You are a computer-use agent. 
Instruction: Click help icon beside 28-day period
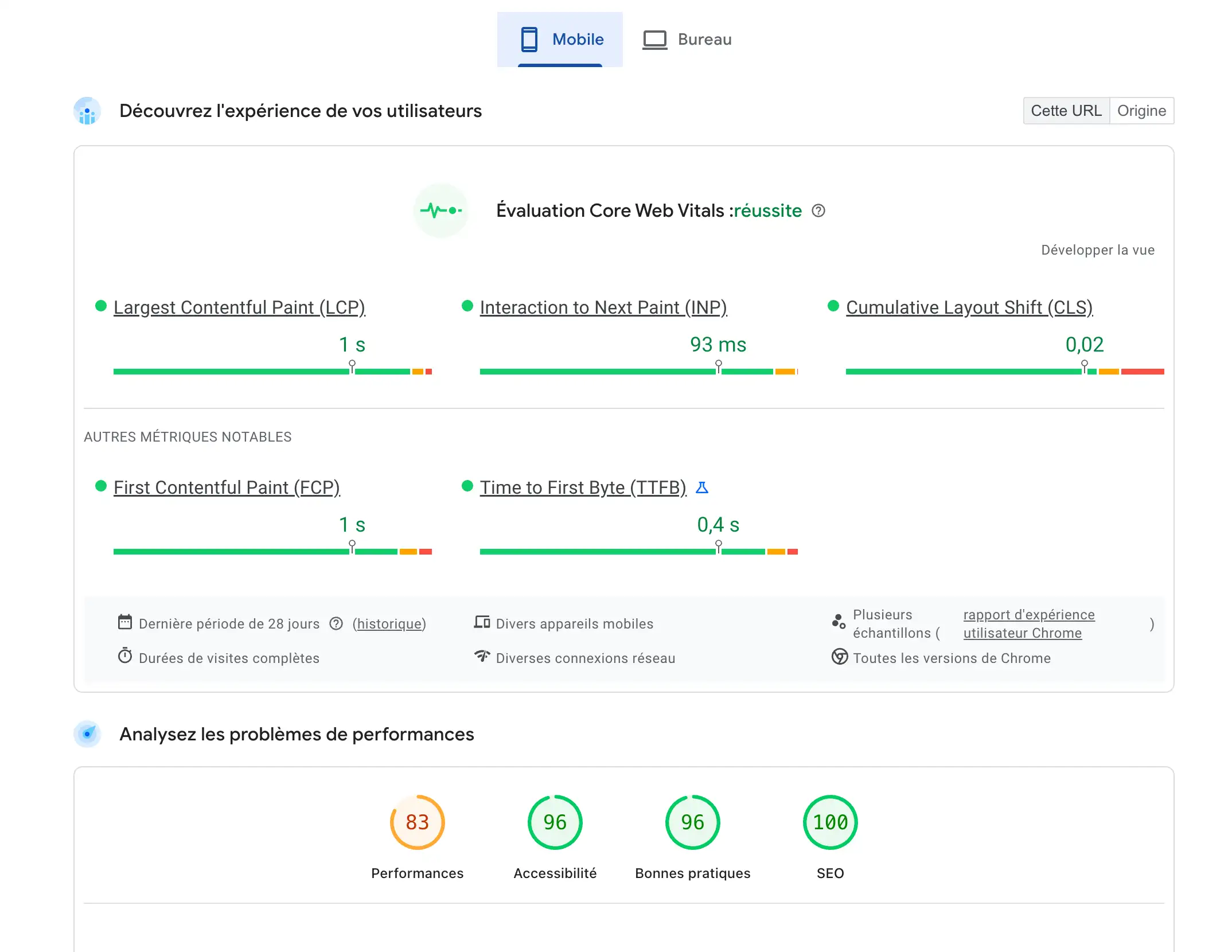point(336,623)
